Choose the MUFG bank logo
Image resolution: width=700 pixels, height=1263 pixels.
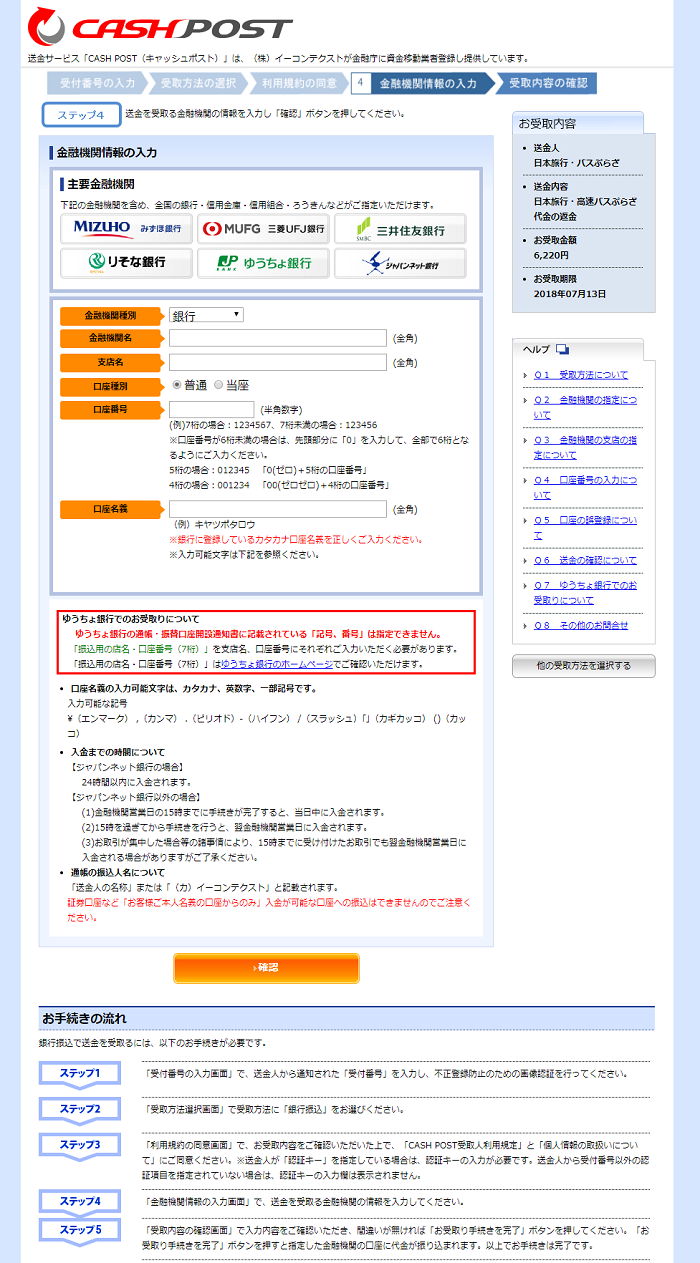pyautogui.click(x=263, y=229)
